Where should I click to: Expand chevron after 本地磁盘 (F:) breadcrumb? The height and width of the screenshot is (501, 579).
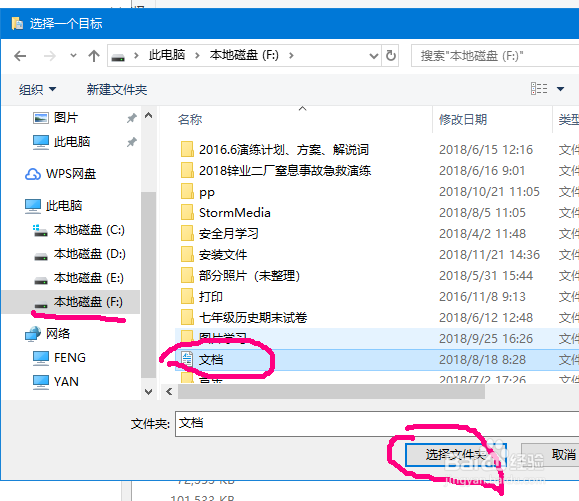[x=291, y=55]
